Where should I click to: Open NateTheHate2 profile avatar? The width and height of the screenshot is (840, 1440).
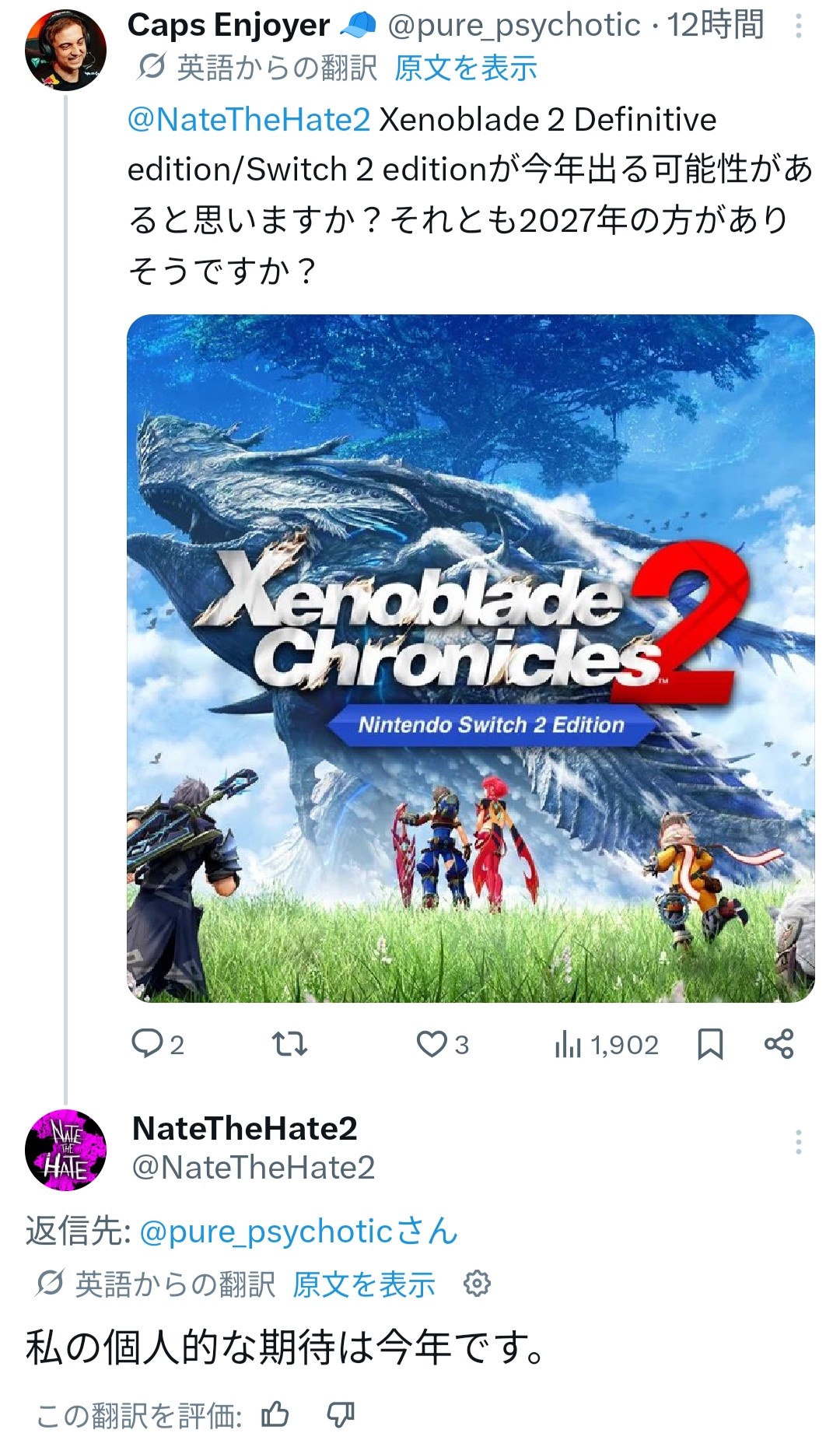tap(66, 1149)
